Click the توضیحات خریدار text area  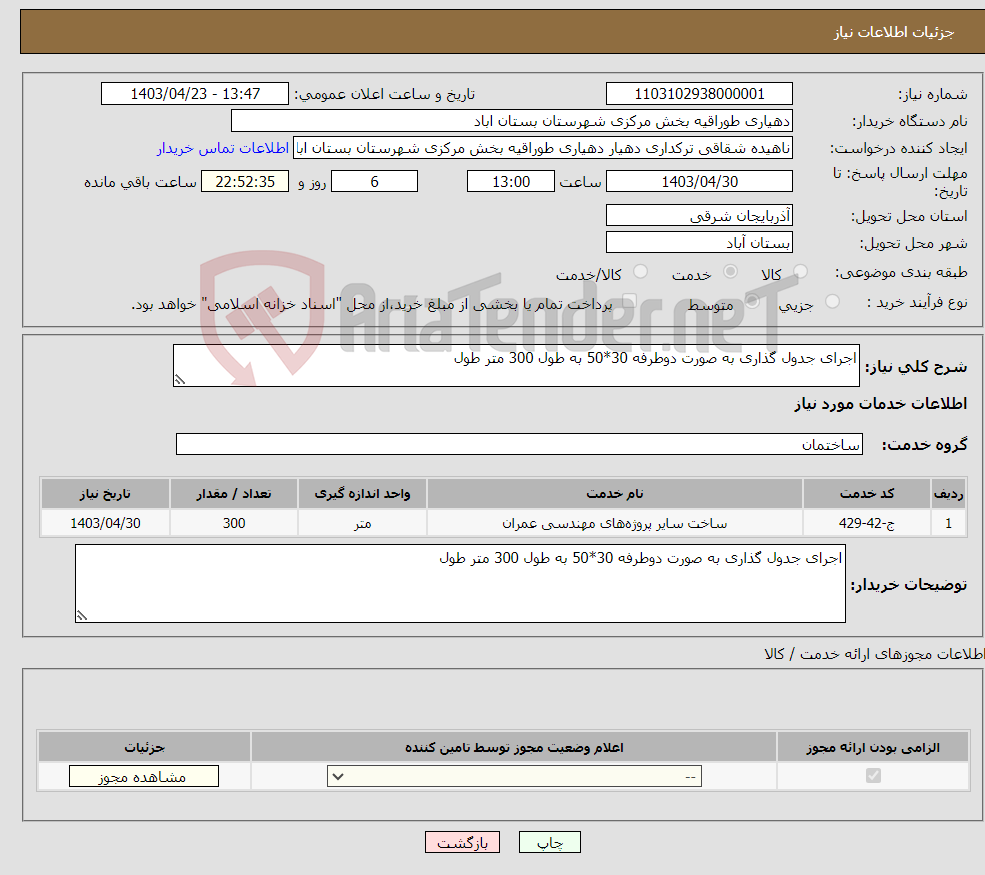[460, 584]
